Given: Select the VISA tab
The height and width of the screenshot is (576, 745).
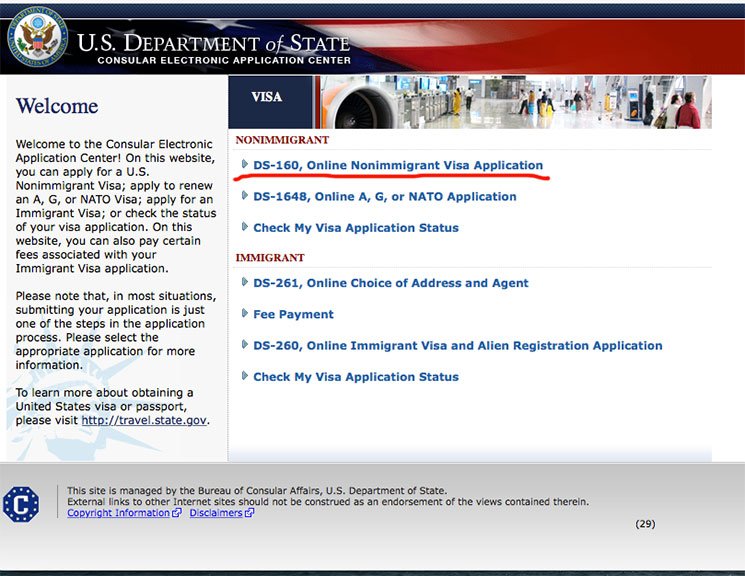Looking at the screenshot, I should (266, 98).
